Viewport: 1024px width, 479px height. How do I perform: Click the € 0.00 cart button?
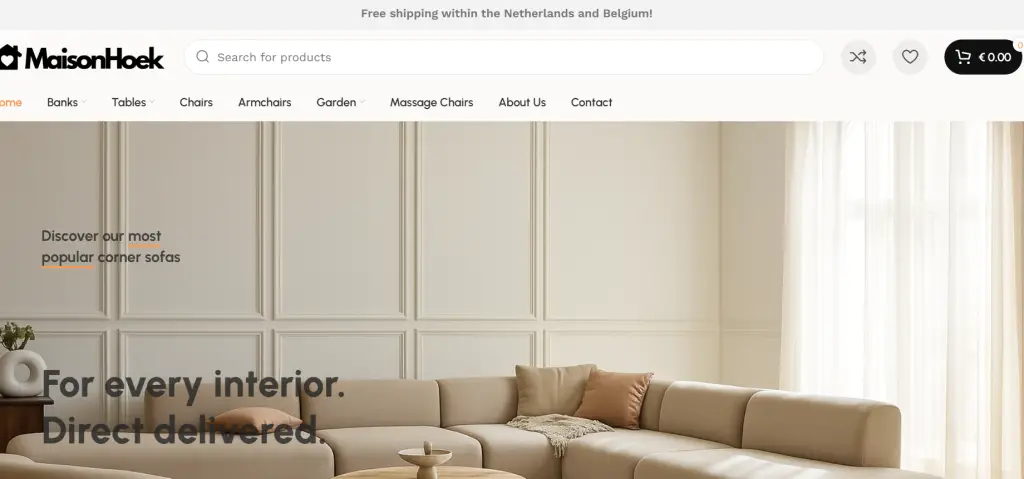tap(983, 57)
